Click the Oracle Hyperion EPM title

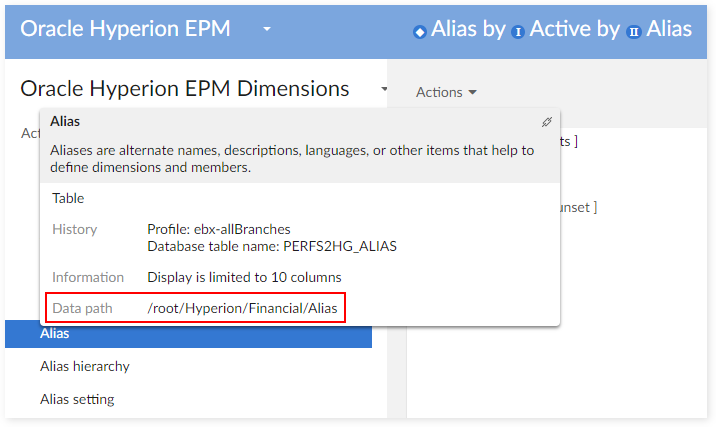(x=125, y=28)
